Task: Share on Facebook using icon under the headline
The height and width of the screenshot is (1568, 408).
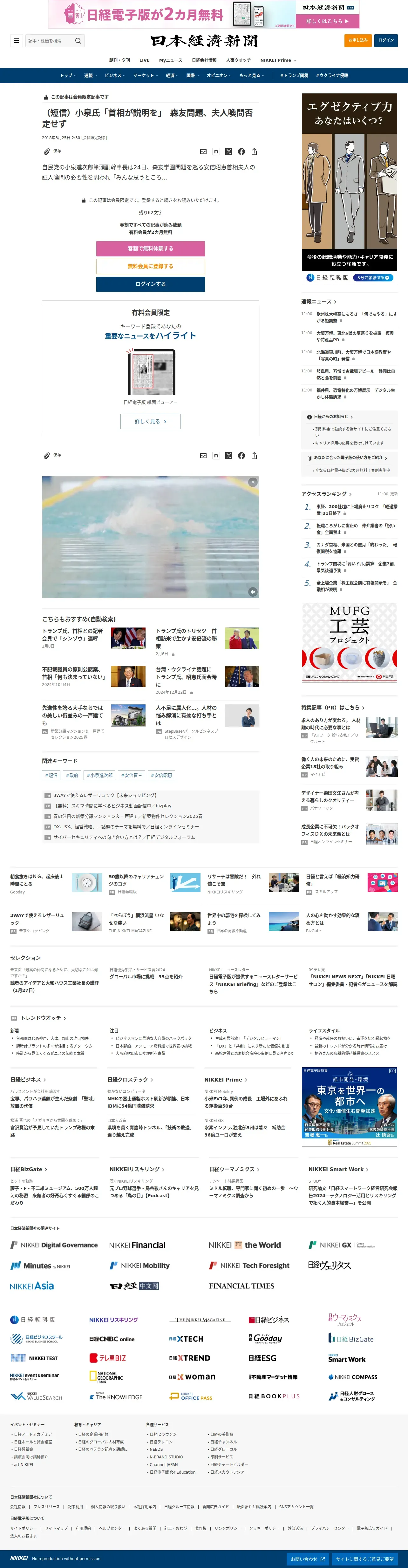Action: pos(242,152)
